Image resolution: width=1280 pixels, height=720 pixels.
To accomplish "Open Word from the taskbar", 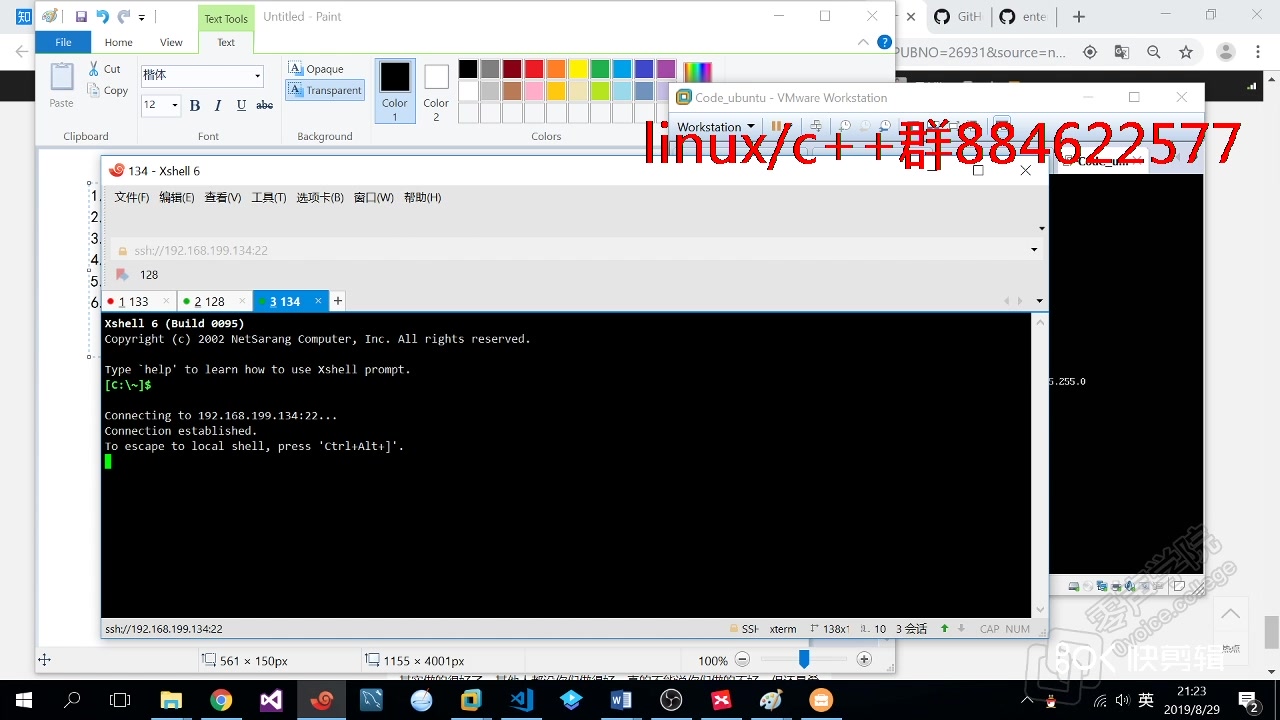I will (621, 700).
